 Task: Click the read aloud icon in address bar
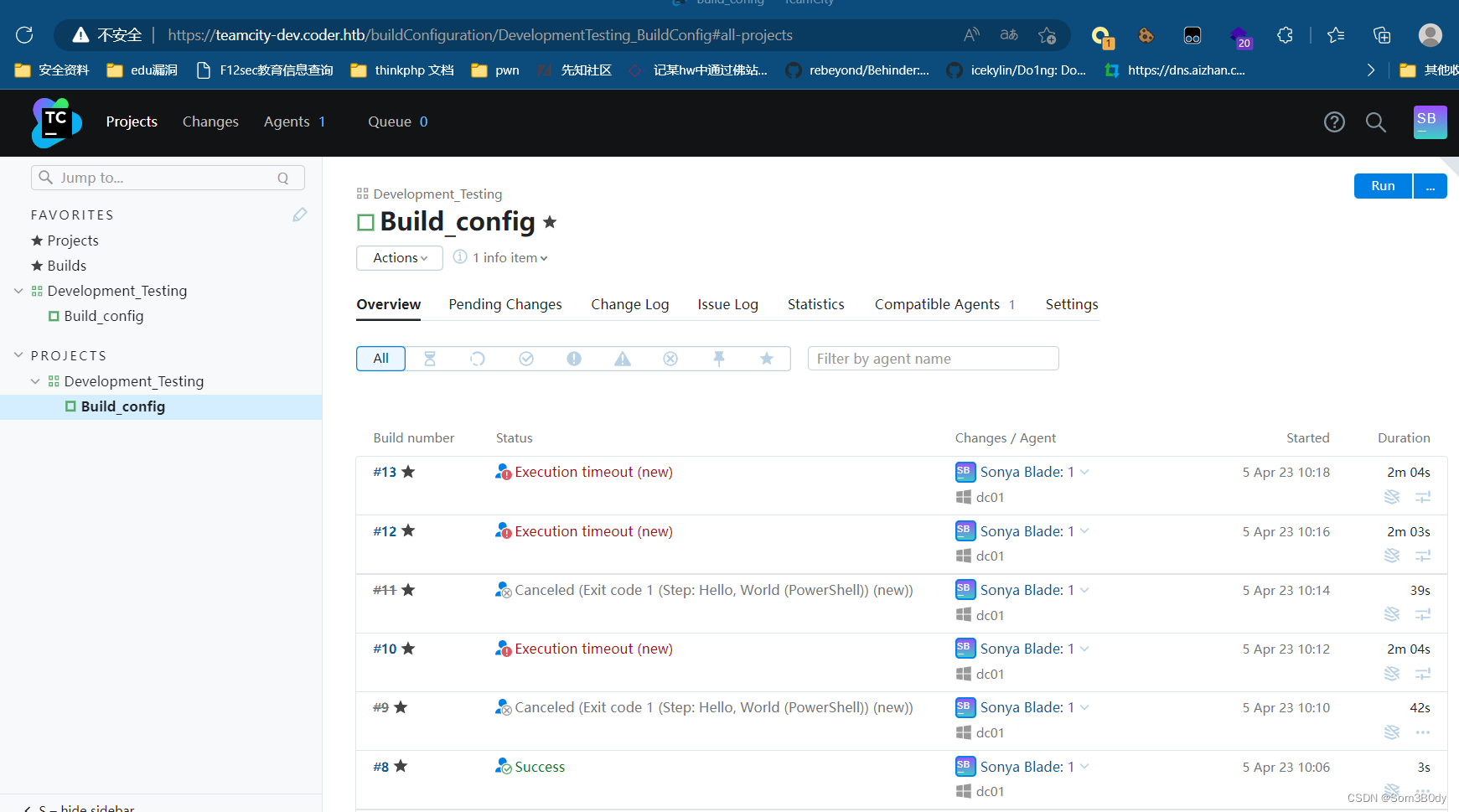coord(971,35)
